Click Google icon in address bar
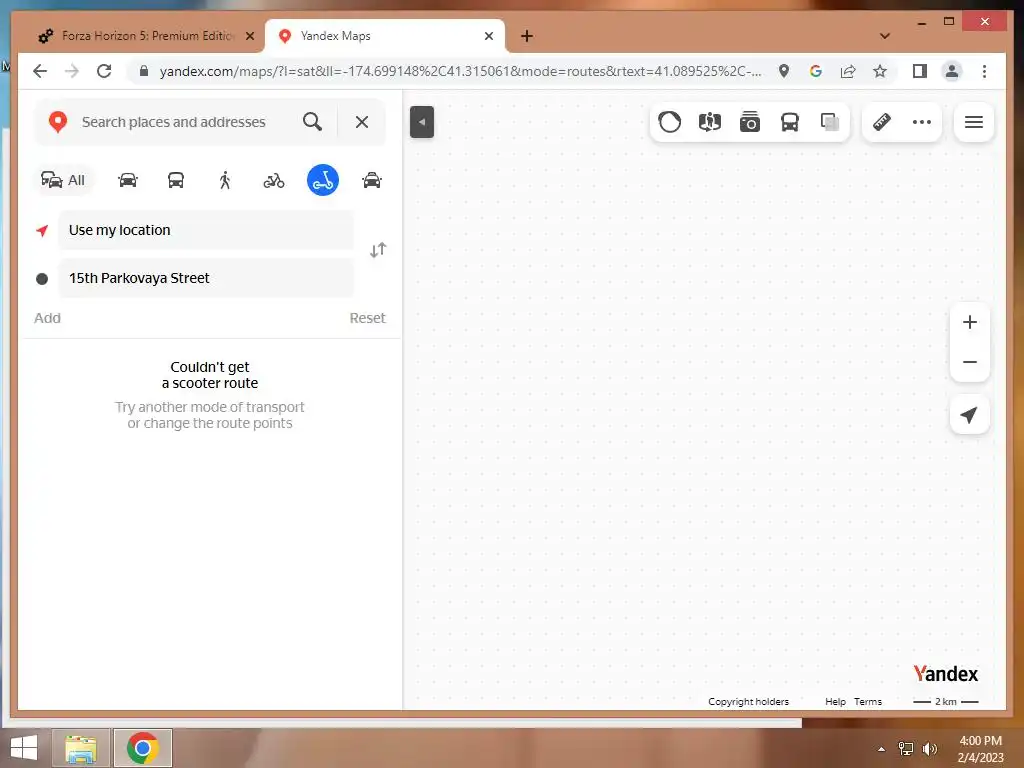This screenshot has height=768, width=1024. pyautogui.click(x=816, y=71)
